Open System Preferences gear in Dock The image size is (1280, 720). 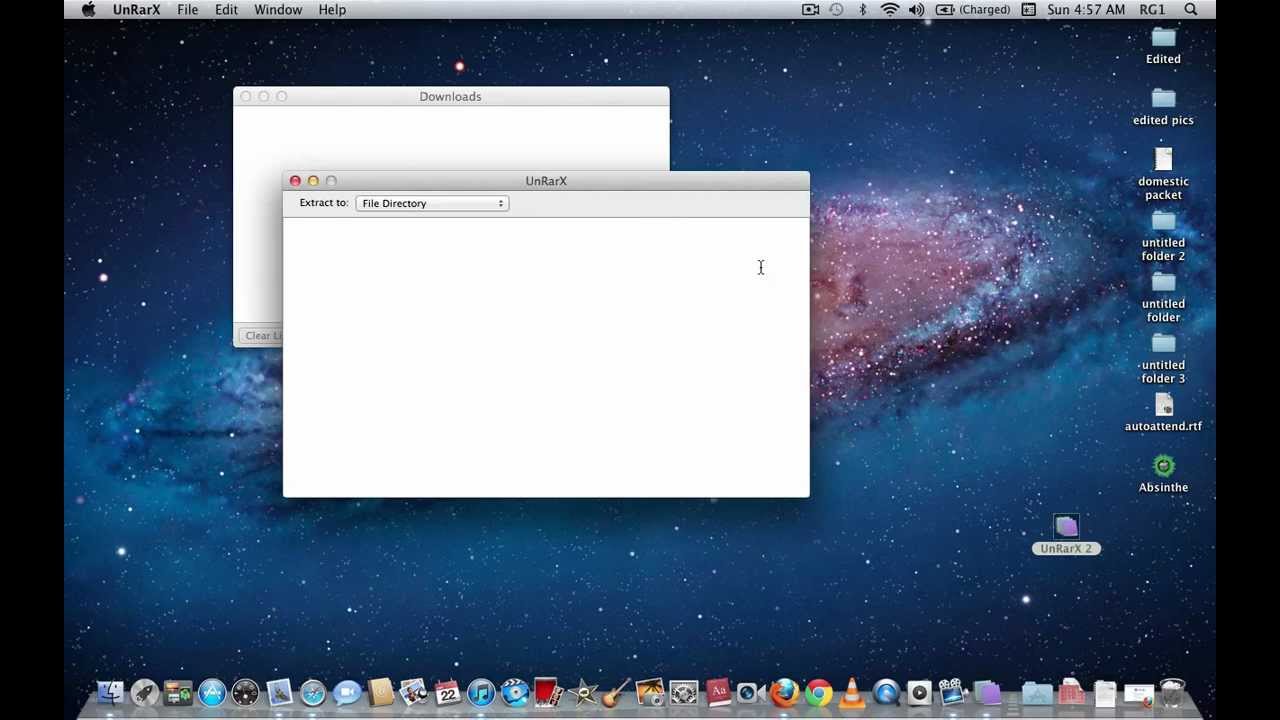684,692
